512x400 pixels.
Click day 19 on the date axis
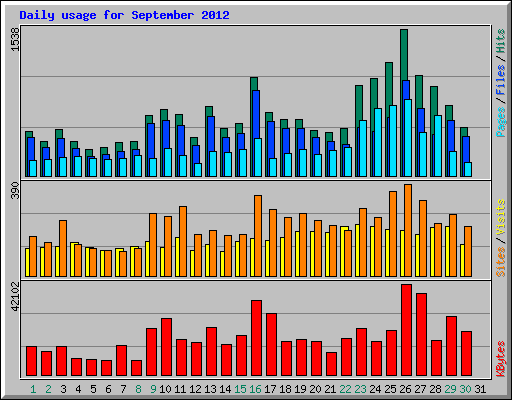point(300,389)
